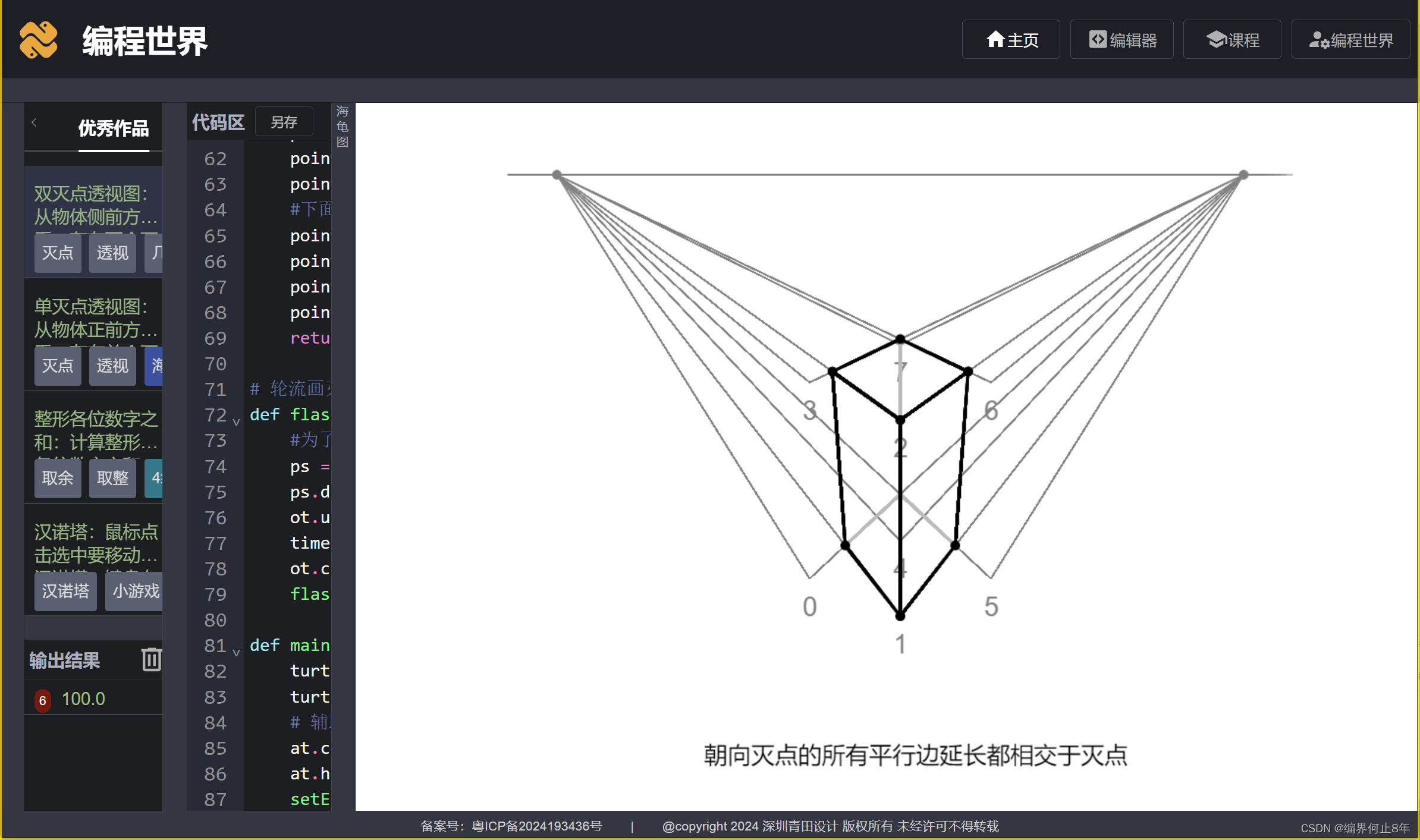
Task: Select the 优秀作品 tab
Action: point(114,128)
